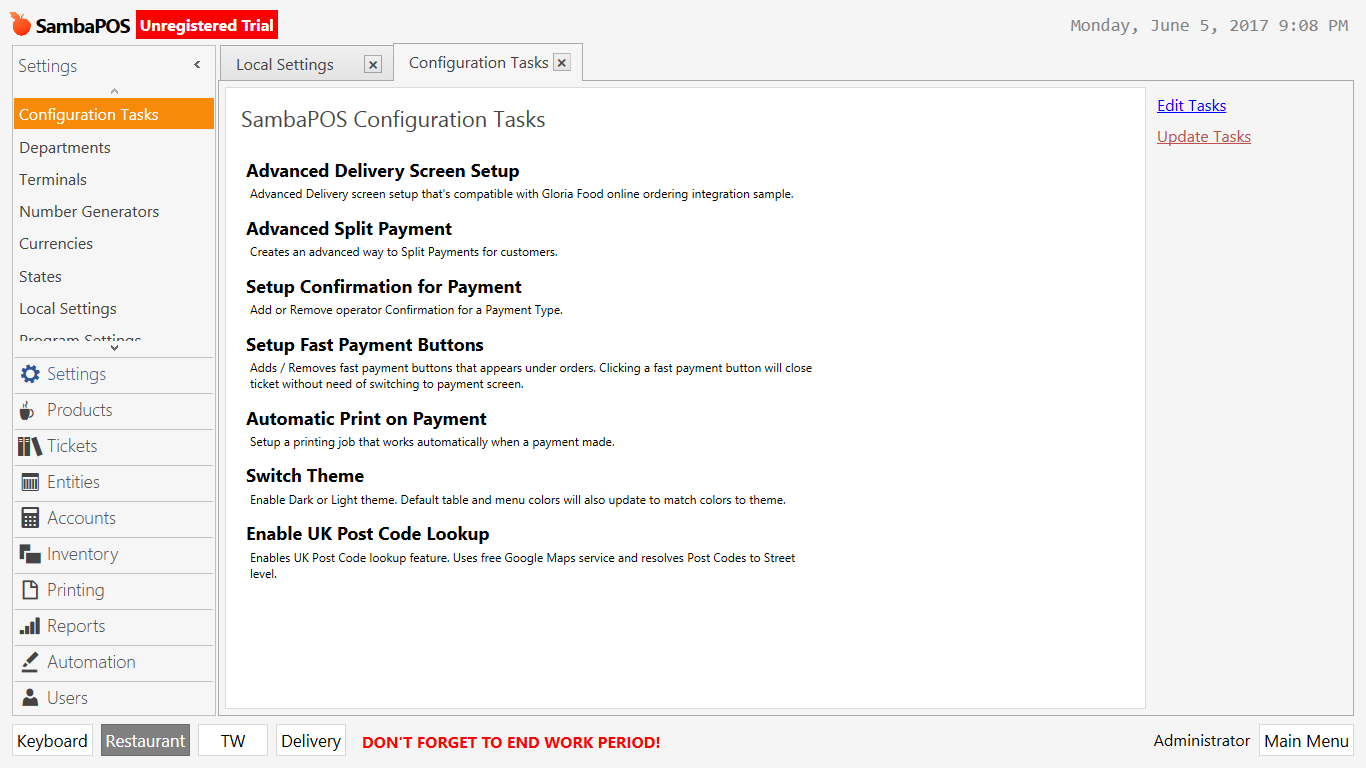Viewport: 1366px width, 768px height.
Task: Click the Gloria Food delivery setup description
Action: click(x=522, y=194)
